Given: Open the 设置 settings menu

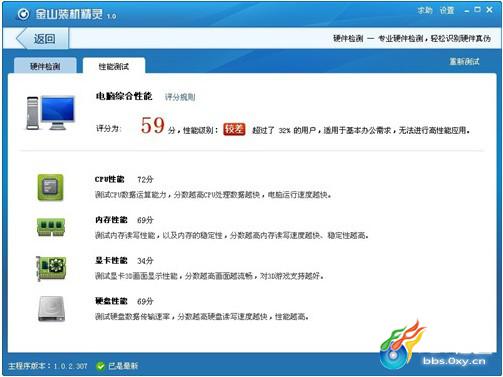Looking at the screenshot, I should 447,10.
